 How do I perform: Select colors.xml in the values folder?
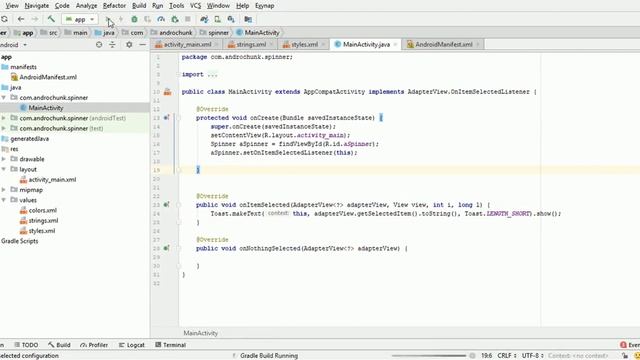(42, 210)
